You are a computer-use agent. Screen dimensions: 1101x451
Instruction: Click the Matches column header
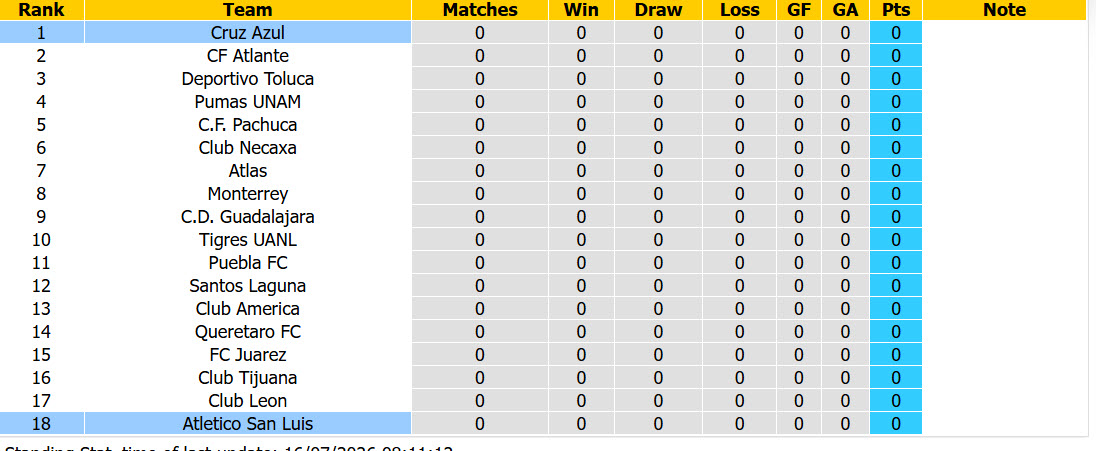(x=480, y=10)
